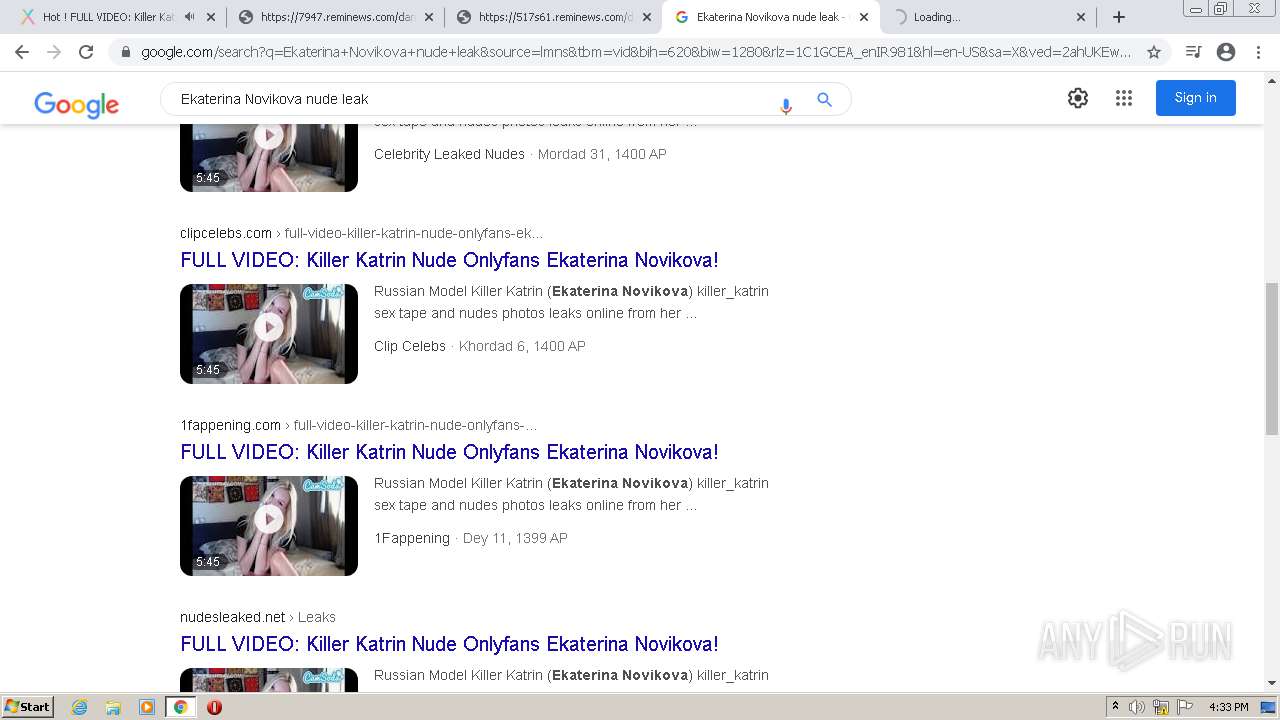The height and width of the screenshot is (720, 1280).
Task: Click the page scrollbar down arrow
Action: (x=1272, y=683)
